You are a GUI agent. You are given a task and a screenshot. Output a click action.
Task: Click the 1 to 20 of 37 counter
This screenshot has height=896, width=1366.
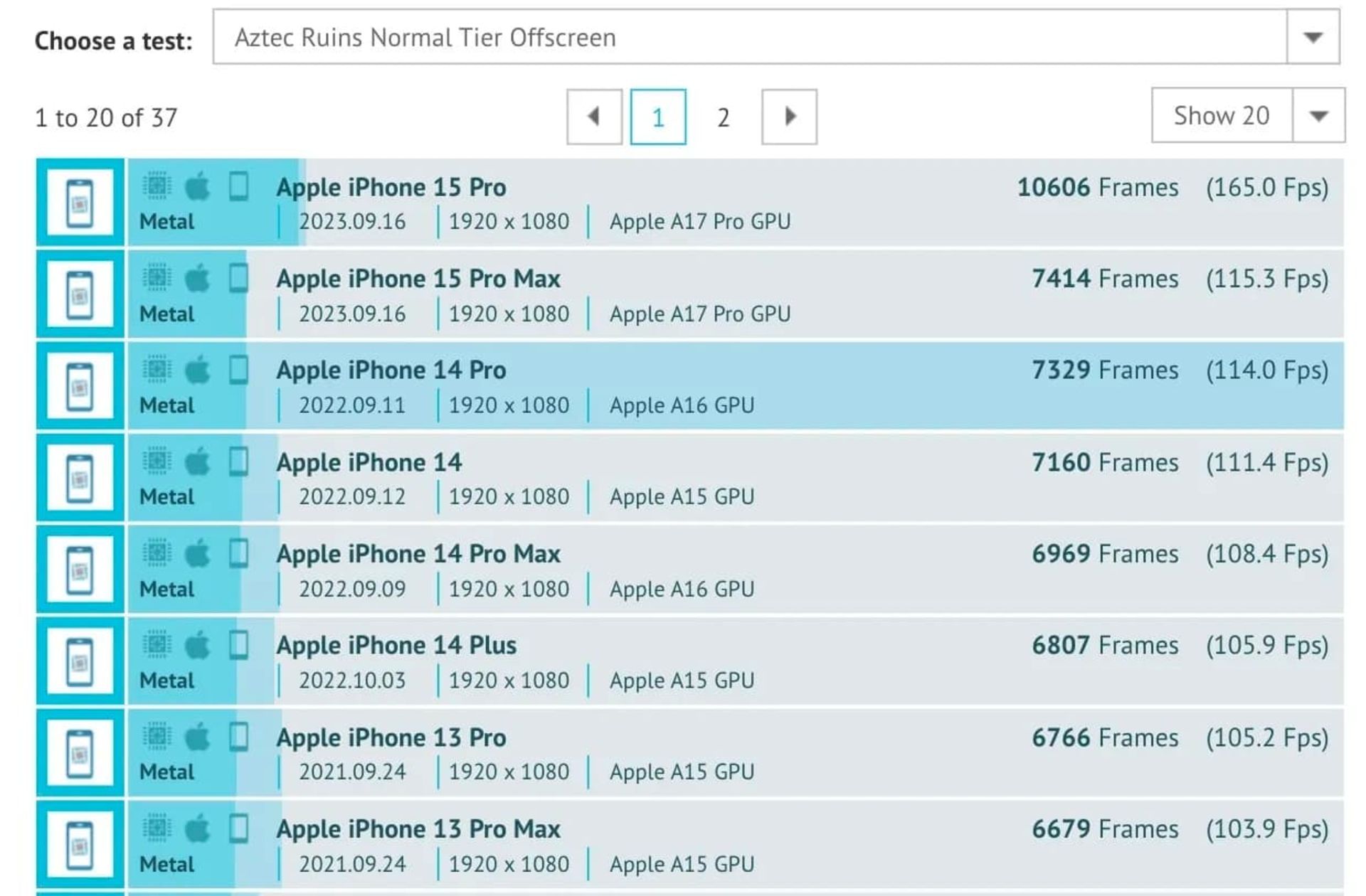pyautogui.click(x=107, y=118)
